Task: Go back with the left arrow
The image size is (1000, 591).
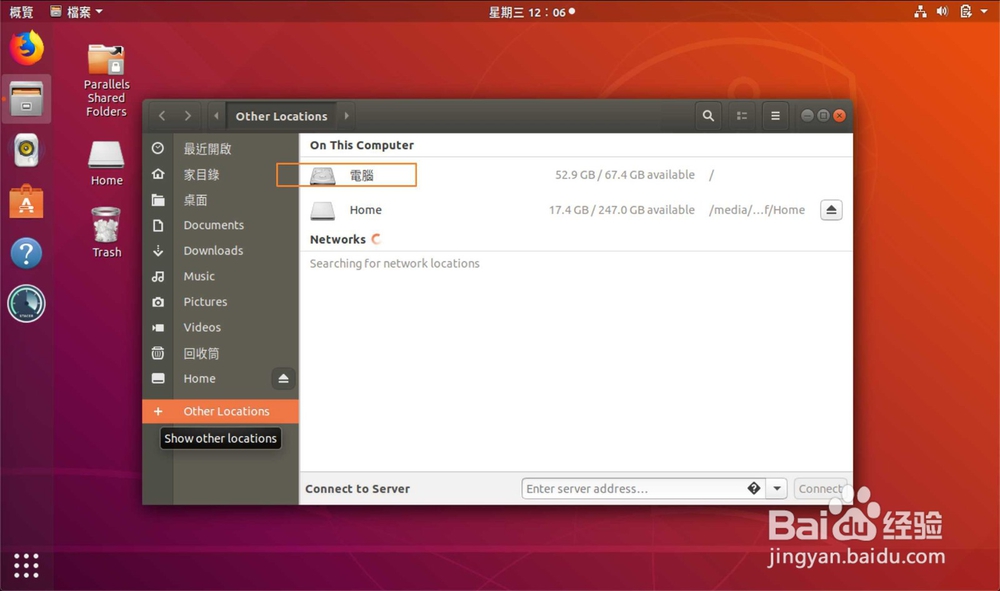Action: click(x=162, y=116)
